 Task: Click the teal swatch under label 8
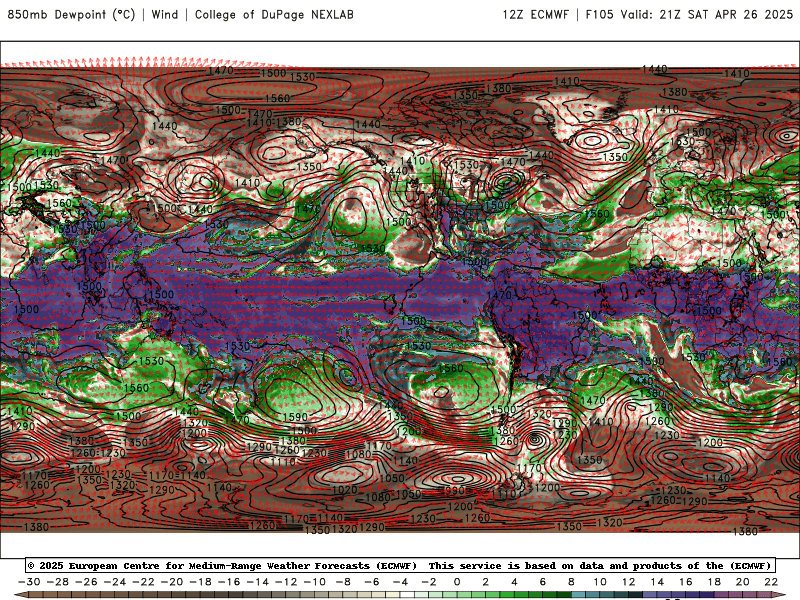[x=578, y=595]
